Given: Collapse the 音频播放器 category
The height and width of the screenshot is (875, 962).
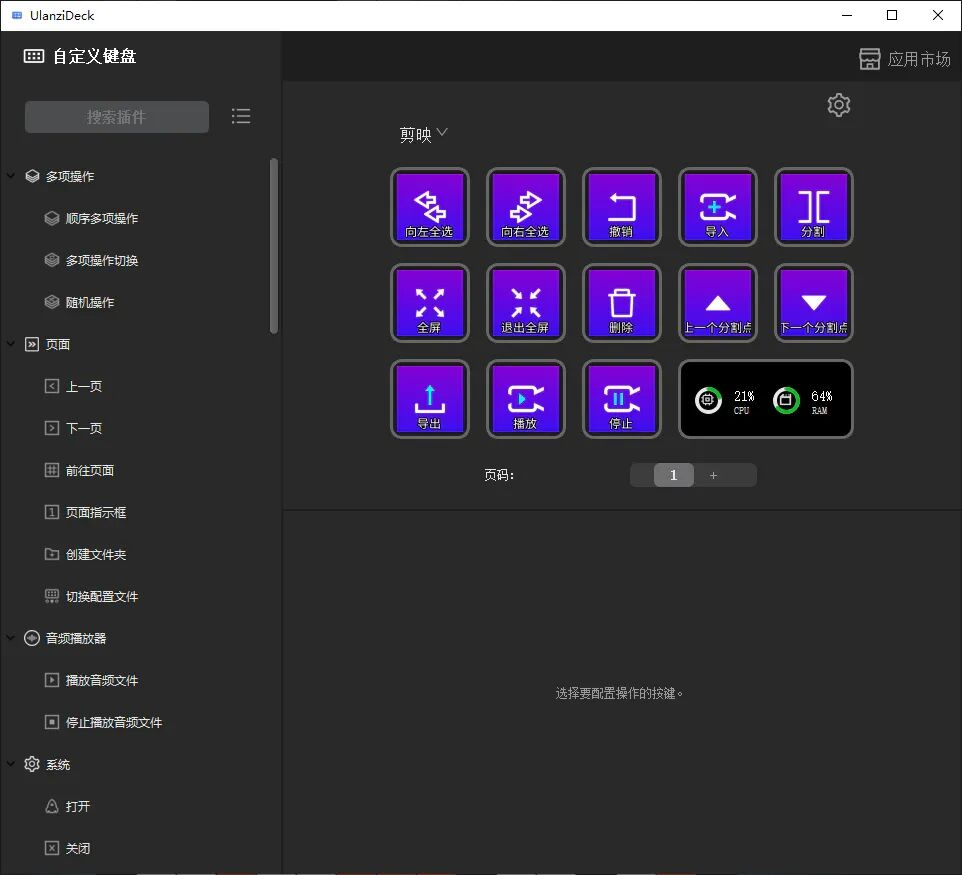Looking at the screenshot, I should (10, 638).
